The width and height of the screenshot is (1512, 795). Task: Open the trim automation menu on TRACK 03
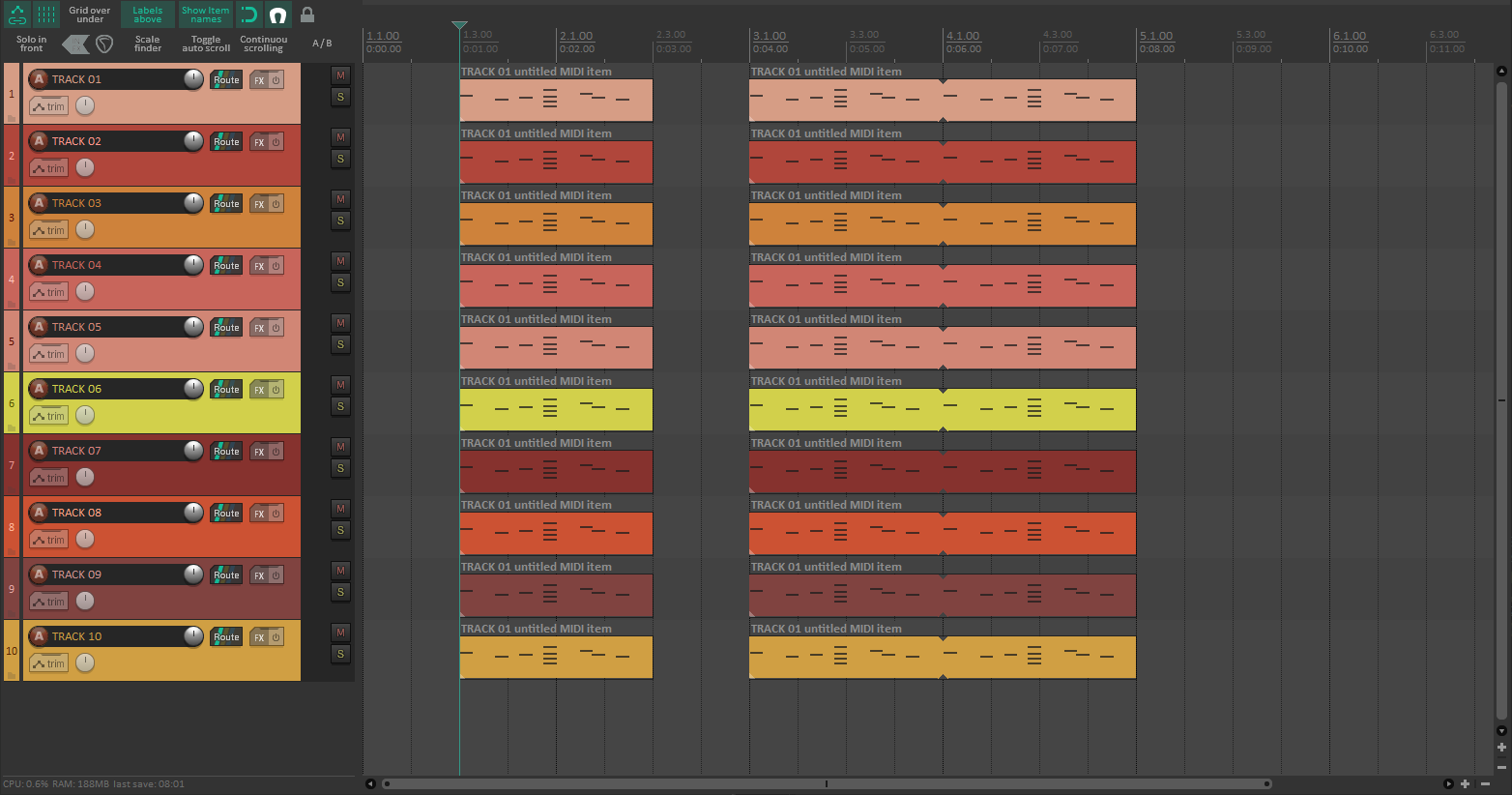pos(48,230)
